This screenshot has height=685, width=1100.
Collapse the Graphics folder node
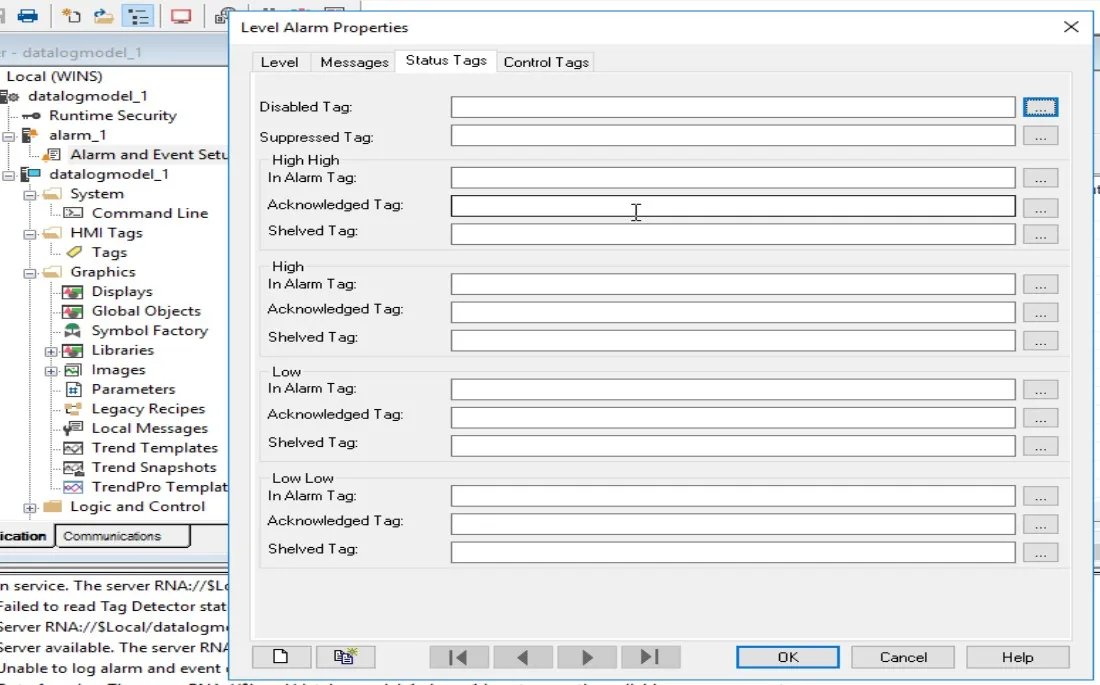click(x=30, y=274)
